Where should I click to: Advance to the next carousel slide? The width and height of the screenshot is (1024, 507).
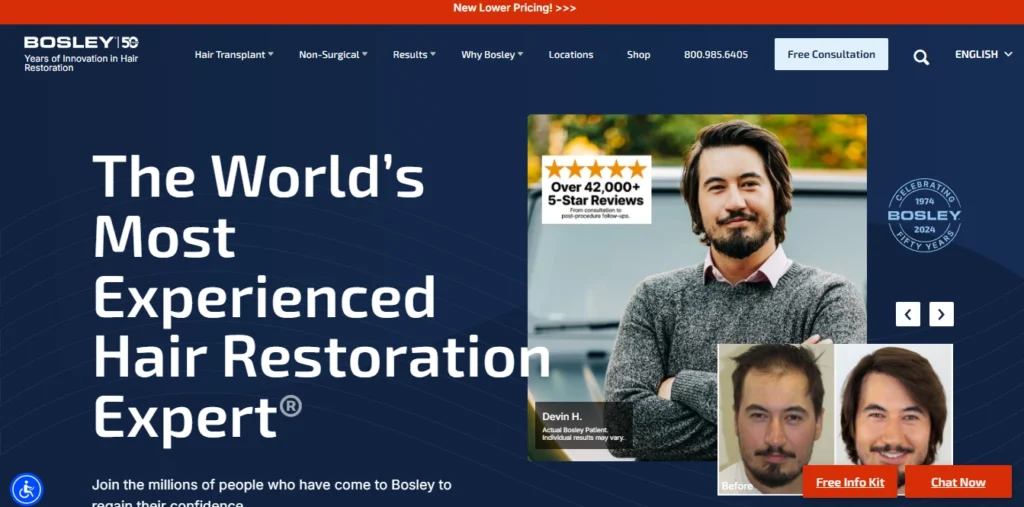click(x=941, y=314)
